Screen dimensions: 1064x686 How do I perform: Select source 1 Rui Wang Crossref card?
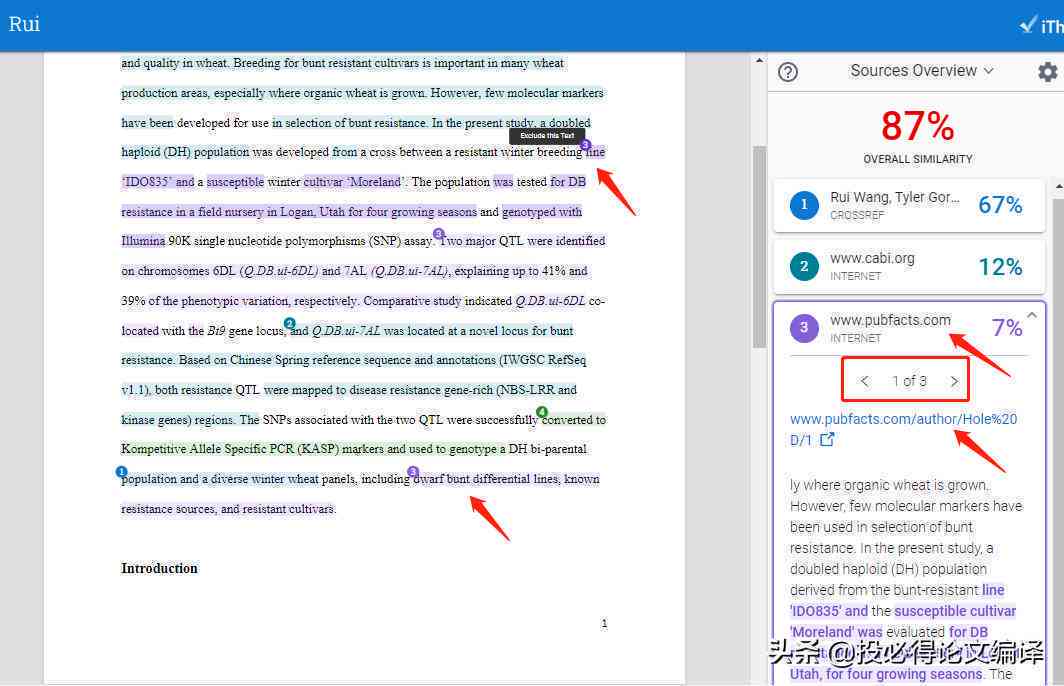[x=909, y=205]
